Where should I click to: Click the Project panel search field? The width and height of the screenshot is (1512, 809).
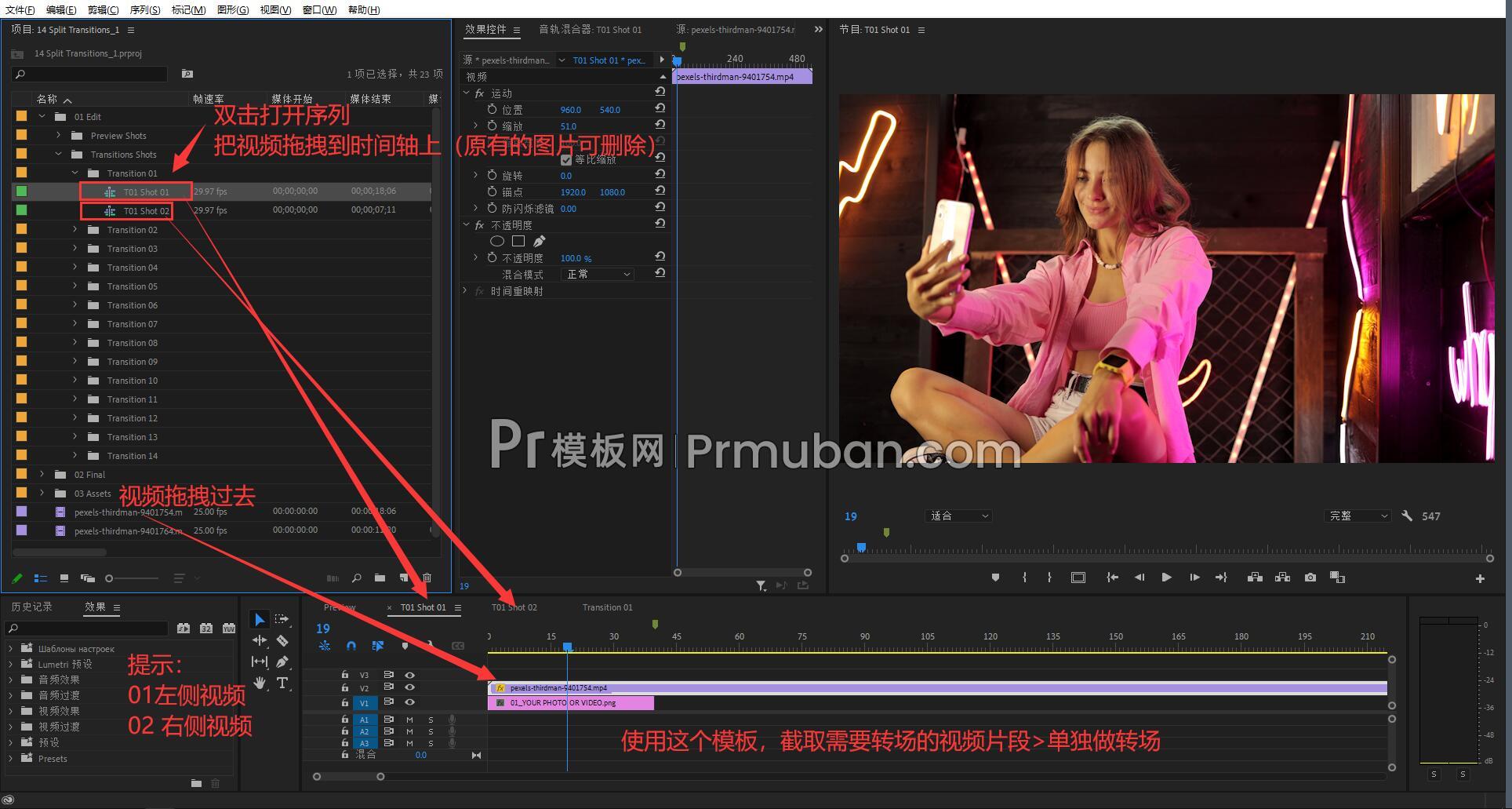coord(90,74)
